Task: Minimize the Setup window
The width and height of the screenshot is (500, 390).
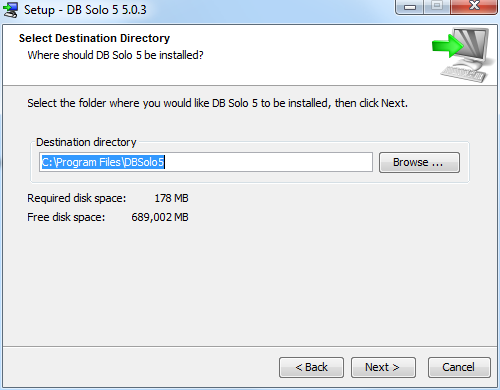Action: 410,7
